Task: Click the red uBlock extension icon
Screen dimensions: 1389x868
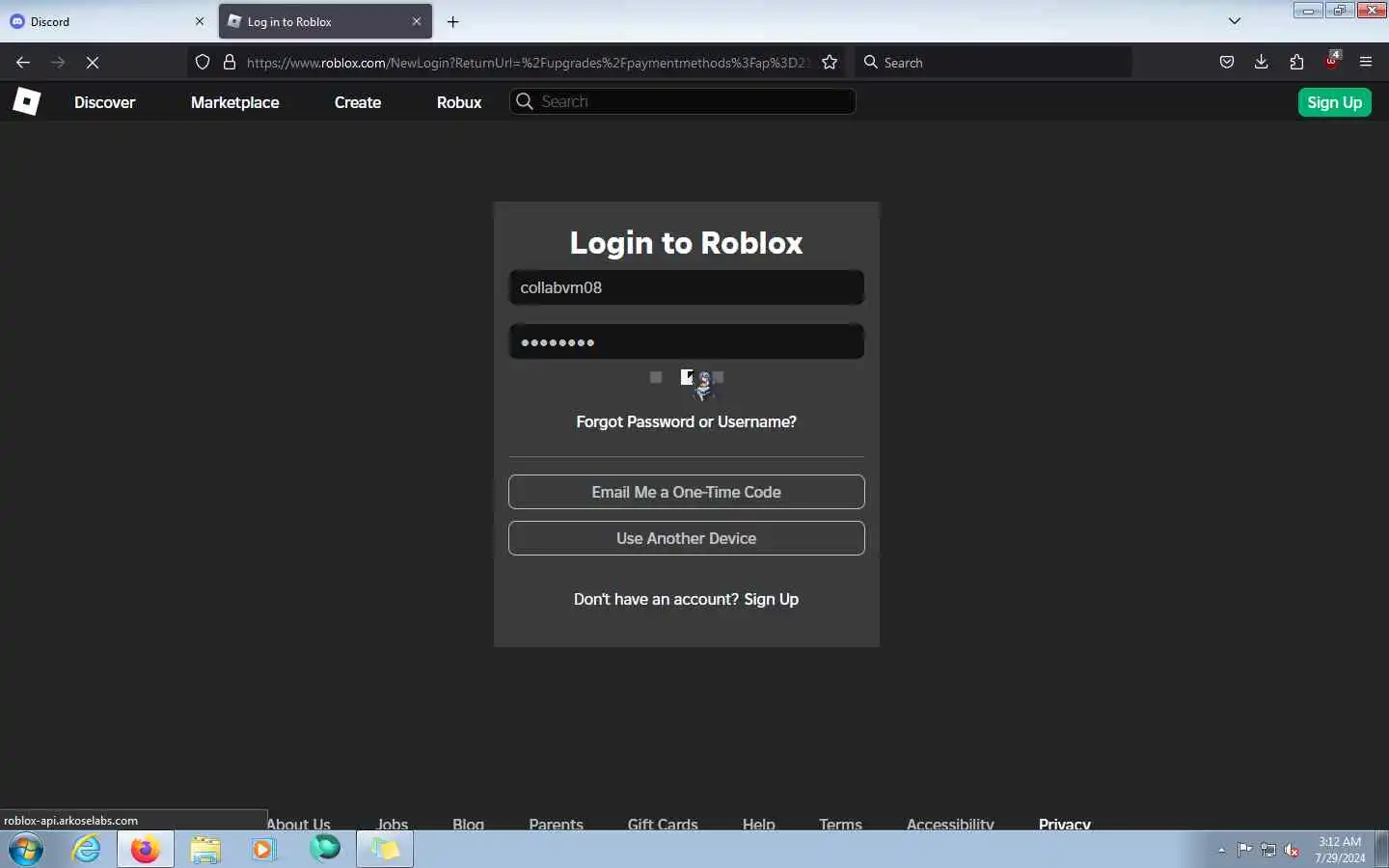Action: (1332, 61)
